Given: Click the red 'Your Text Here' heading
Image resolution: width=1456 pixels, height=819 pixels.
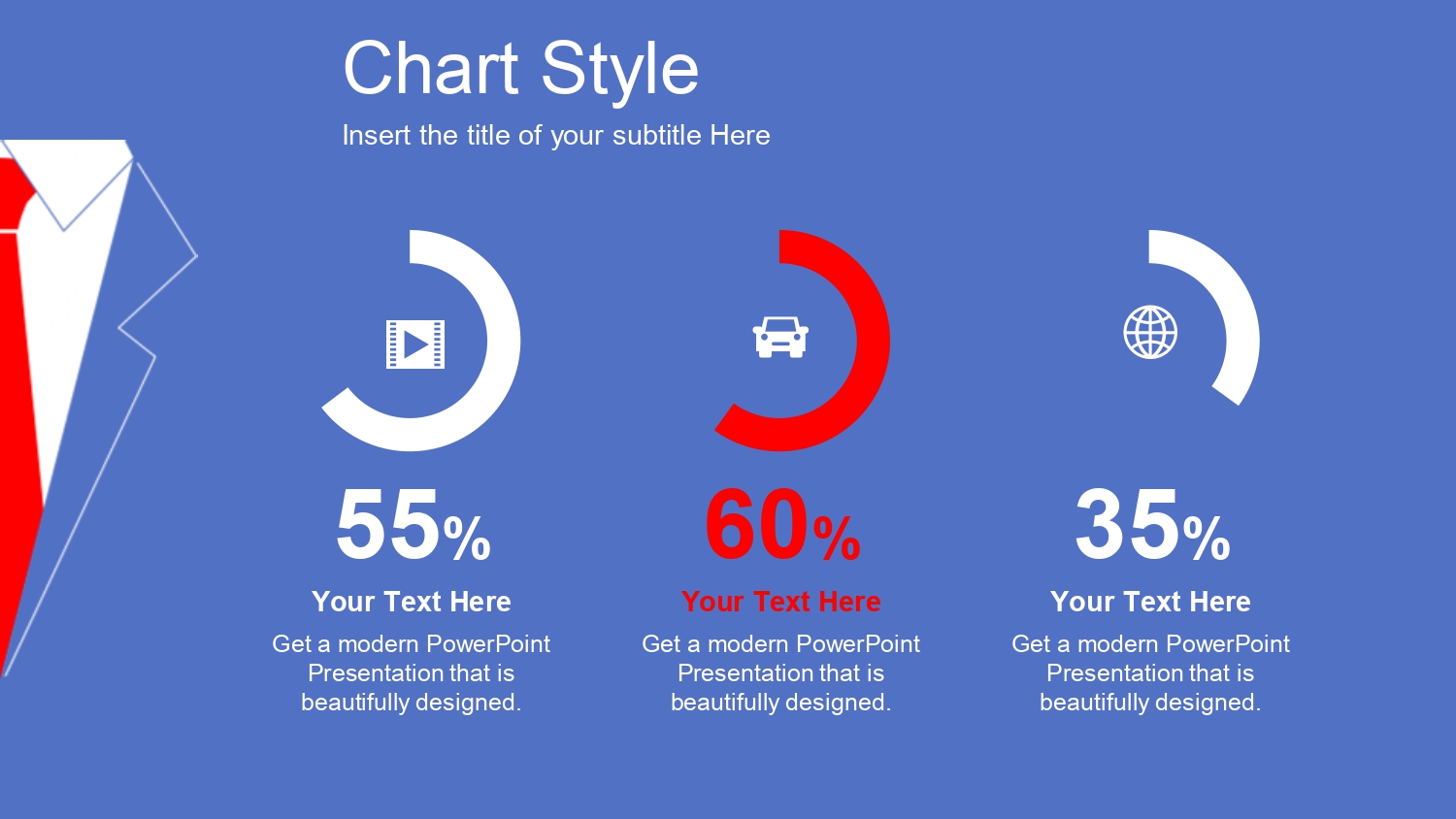Looking at the screenshot, I should point(781,602).
